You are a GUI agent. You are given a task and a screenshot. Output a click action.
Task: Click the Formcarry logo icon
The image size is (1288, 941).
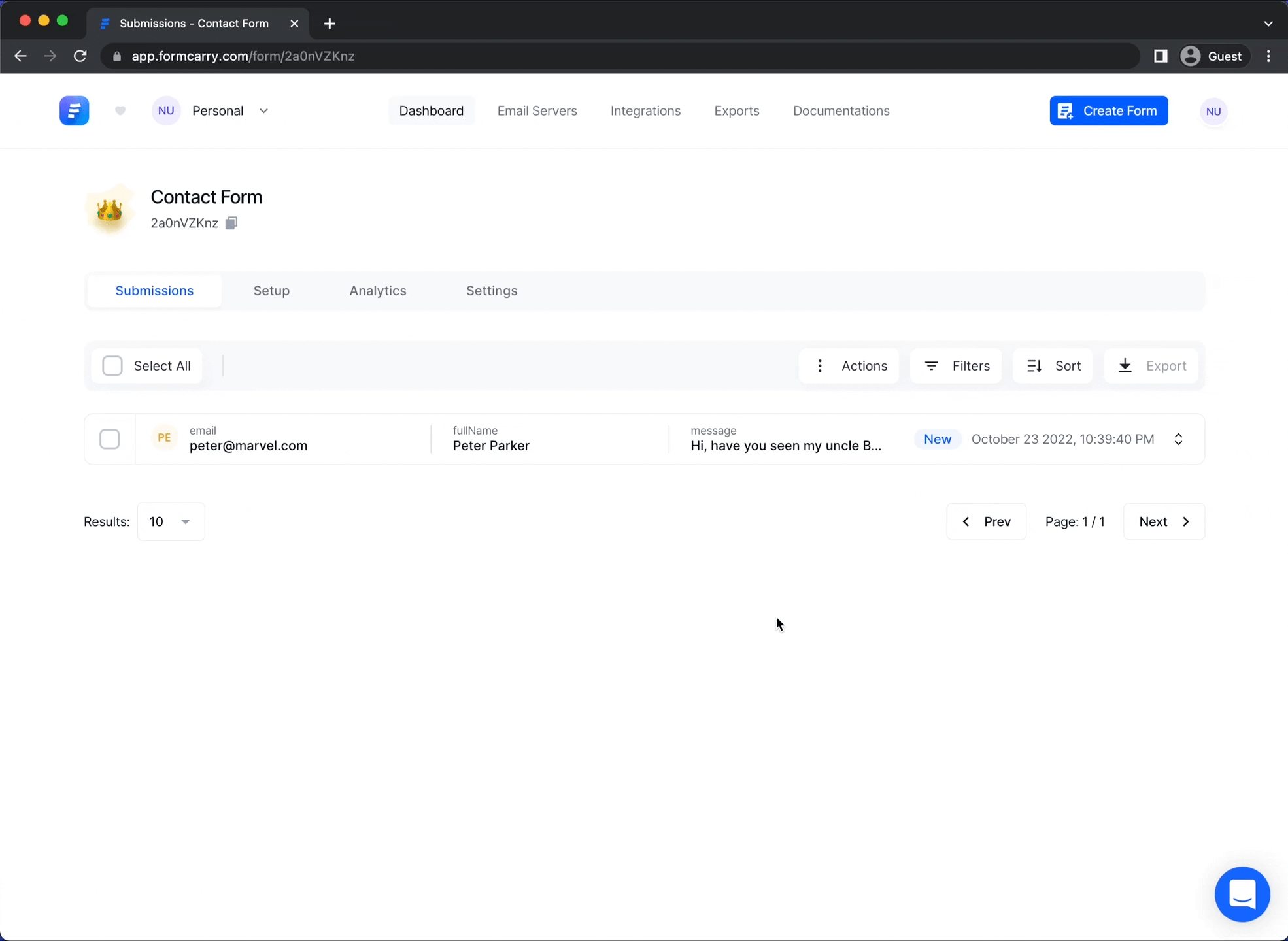pyautogui.click(x=74, y=110)
